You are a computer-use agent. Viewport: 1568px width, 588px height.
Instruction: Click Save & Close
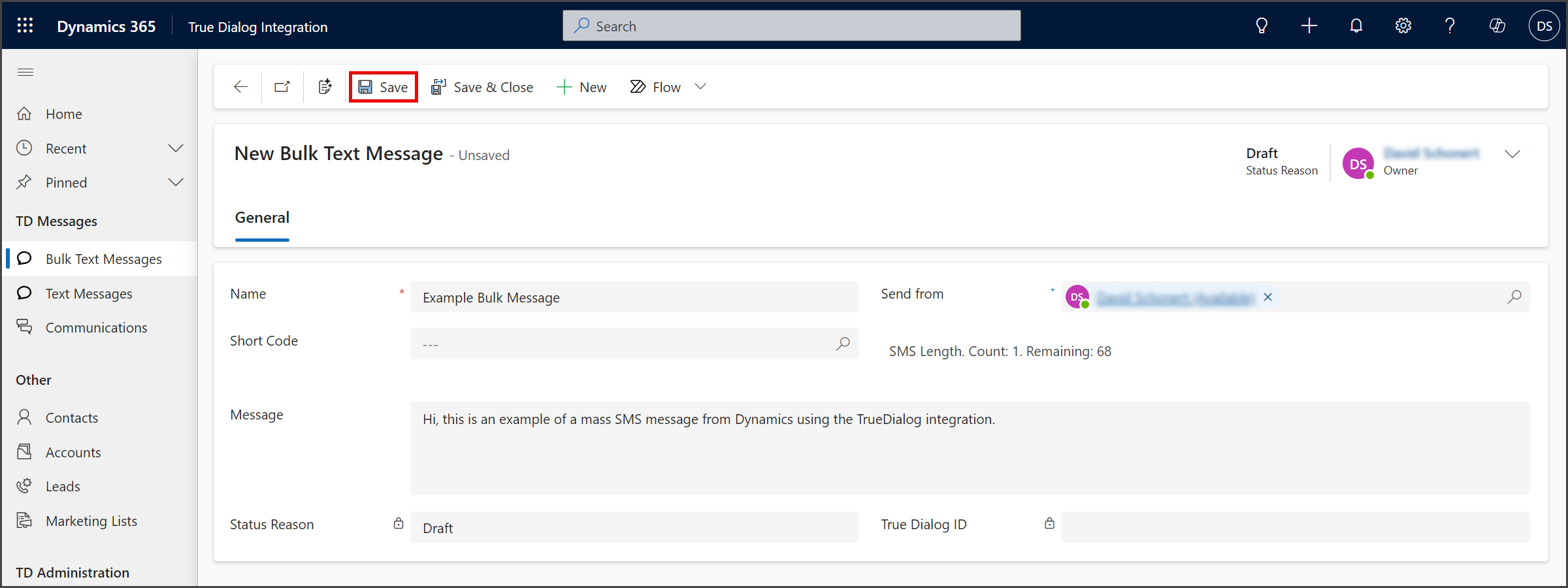(482, 87)
